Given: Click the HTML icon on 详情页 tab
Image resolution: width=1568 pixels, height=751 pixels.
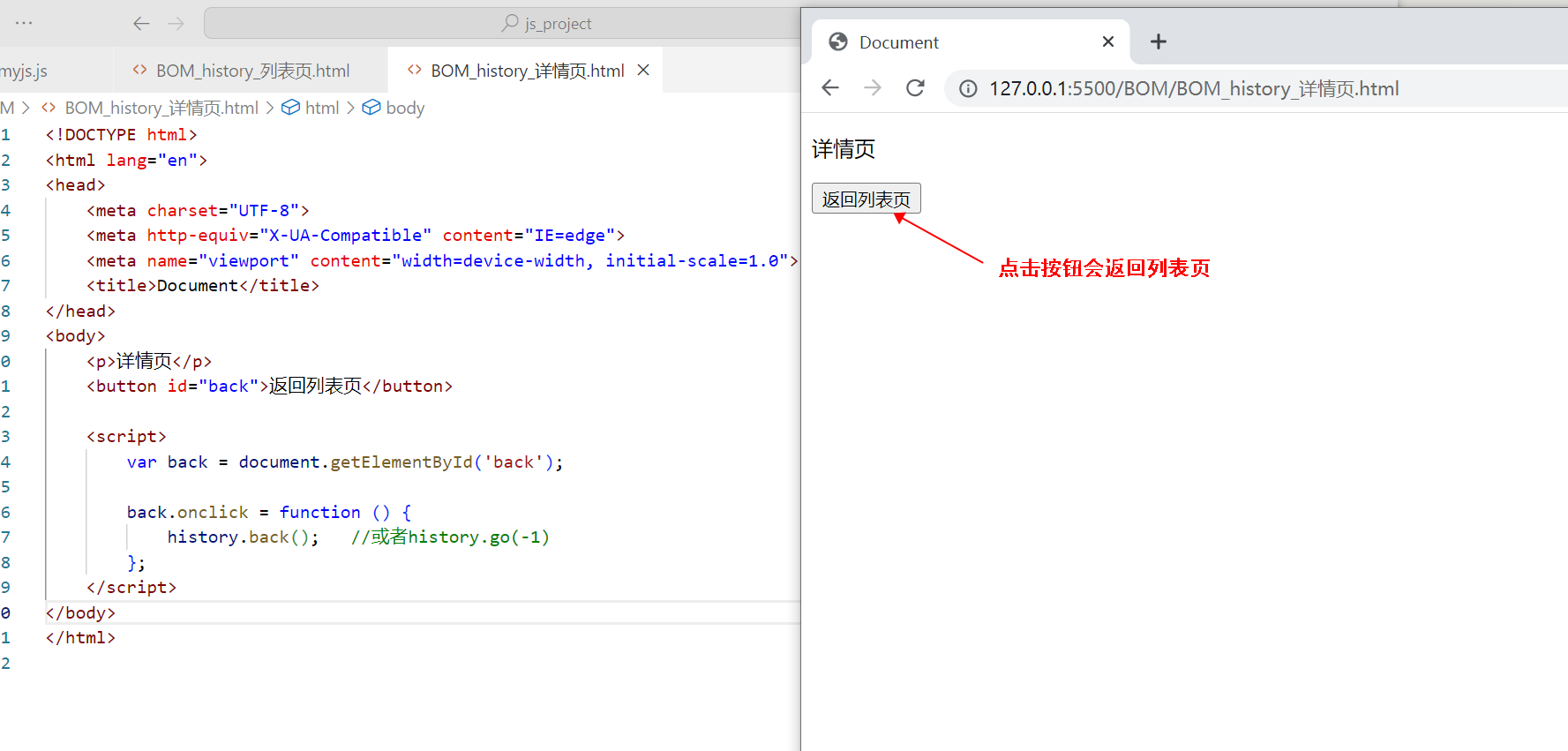Looking at the screenshot, I should tap(414, 70).
